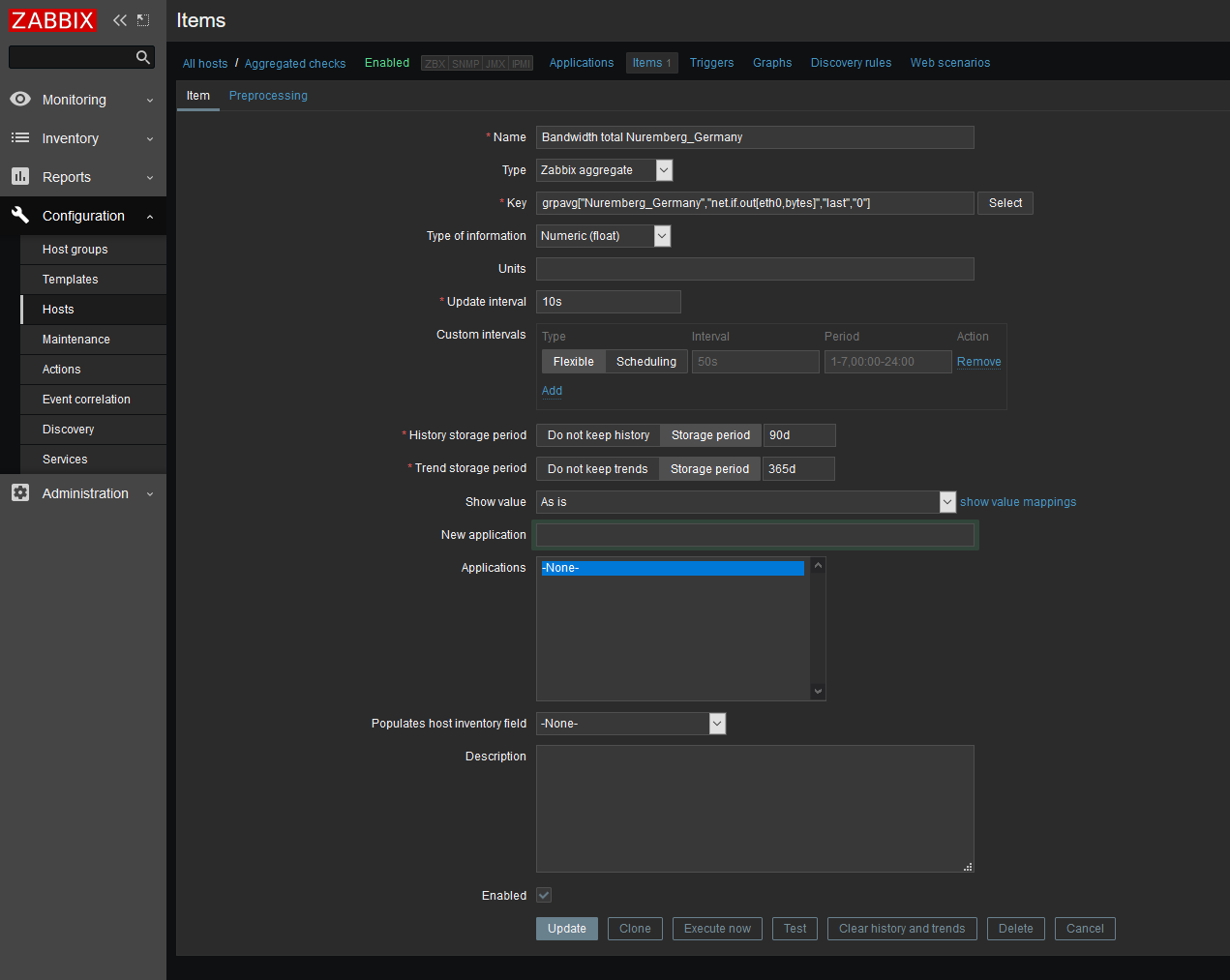
Task: Click the Zabbix logo
Action: coord(52,20)
